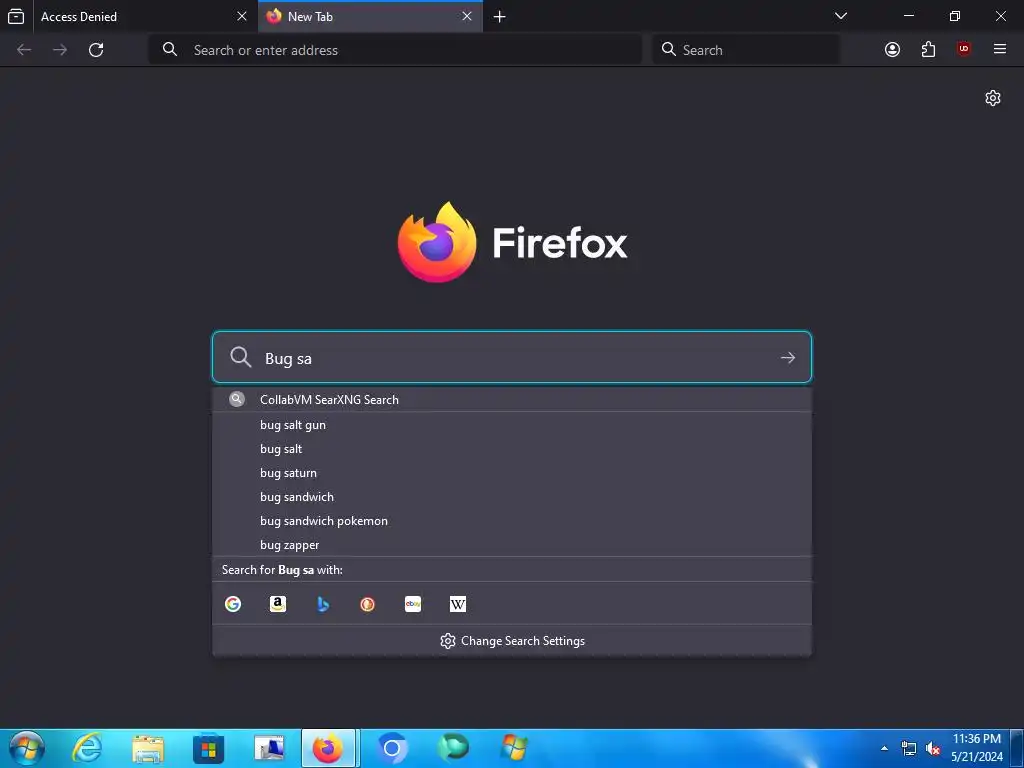
Task: Open File Explorer from taskbar
Action: tap(148, 748)
